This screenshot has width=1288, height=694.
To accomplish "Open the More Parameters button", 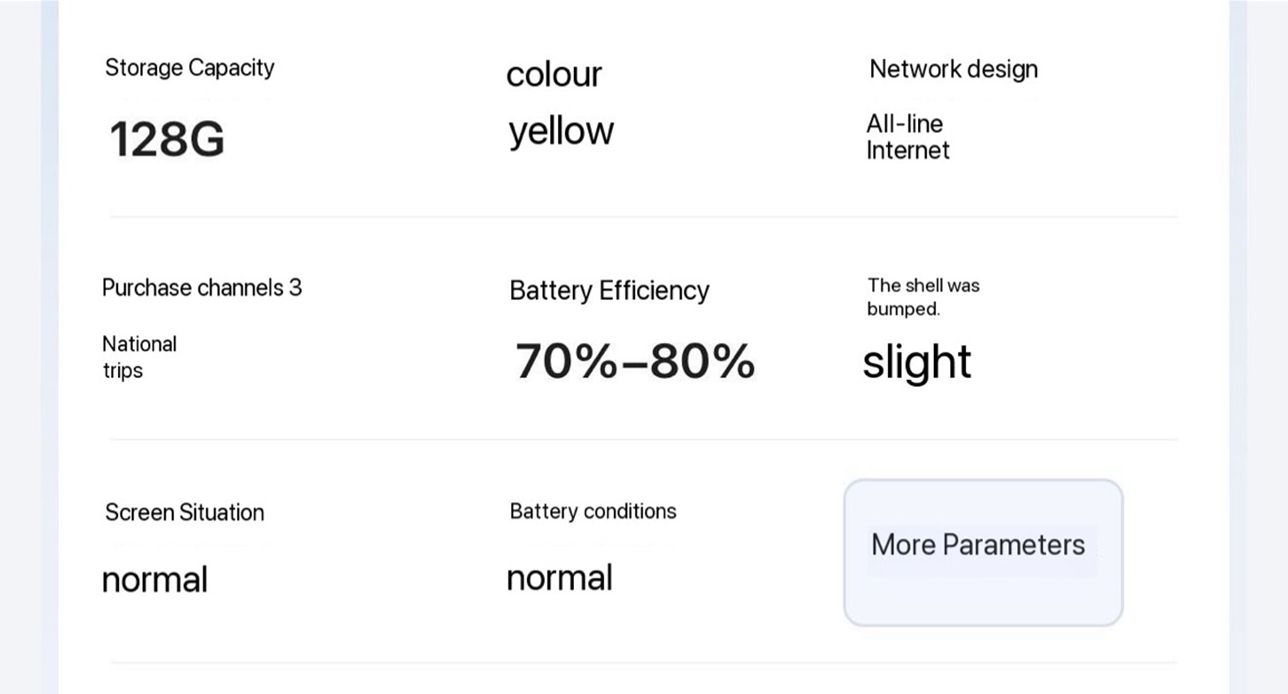I will 983,553.
